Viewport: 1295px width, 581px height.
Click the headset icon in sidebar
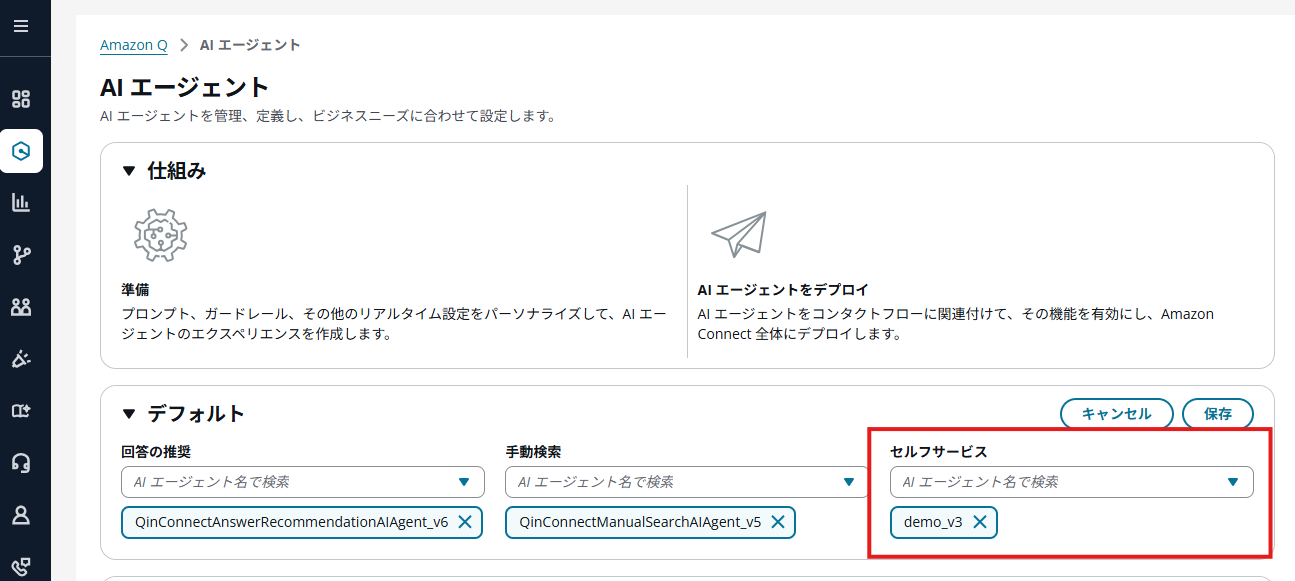[21, 463]
